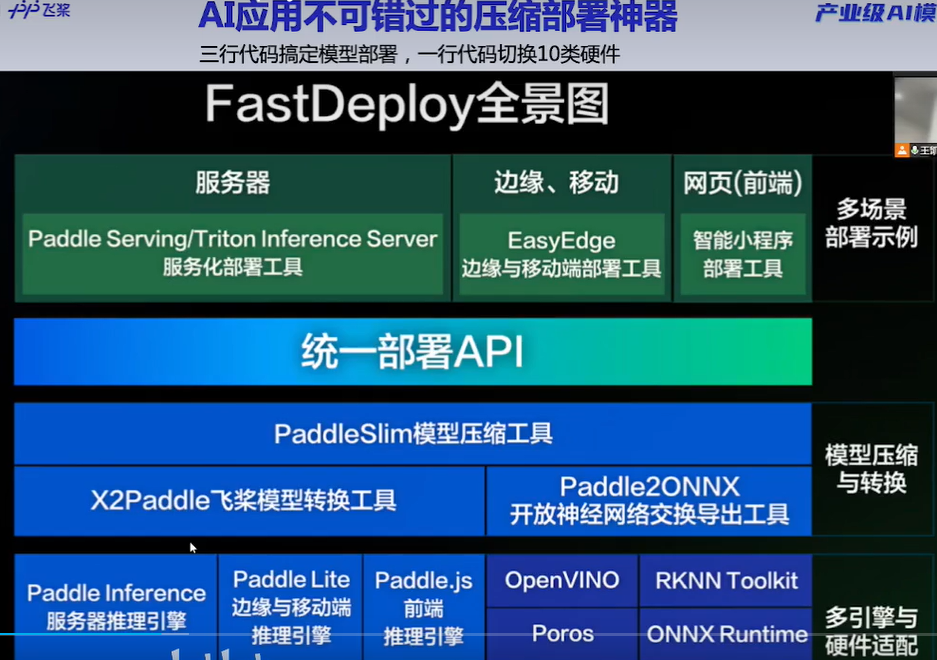Select the RKNN Toolkit engine block

pos(725,580)
